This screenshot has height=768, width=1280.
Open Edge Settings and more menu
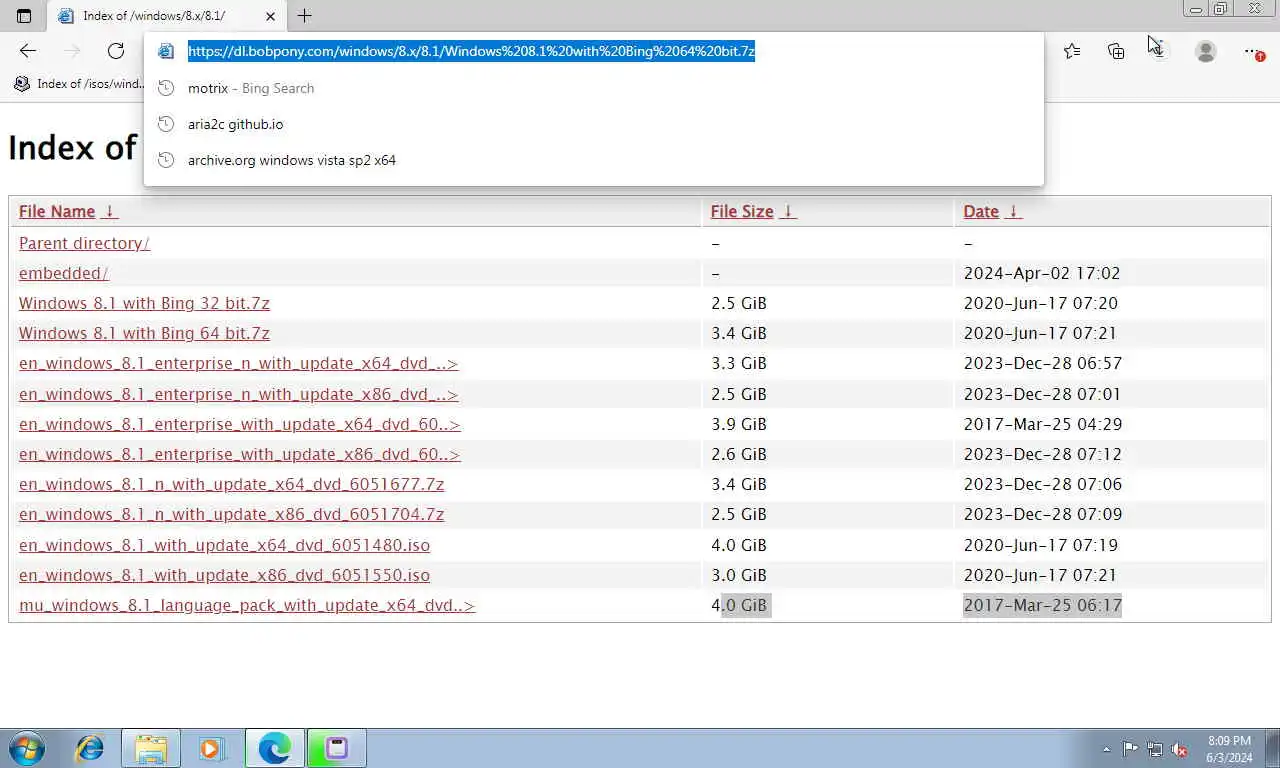1252,51
